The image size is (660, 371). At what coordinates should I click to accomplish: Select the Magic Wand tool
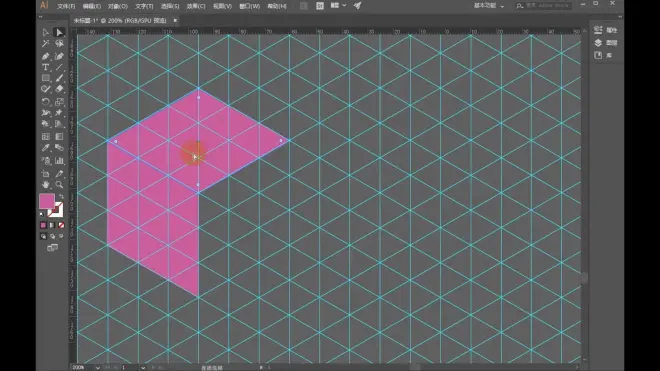(46, 44)
